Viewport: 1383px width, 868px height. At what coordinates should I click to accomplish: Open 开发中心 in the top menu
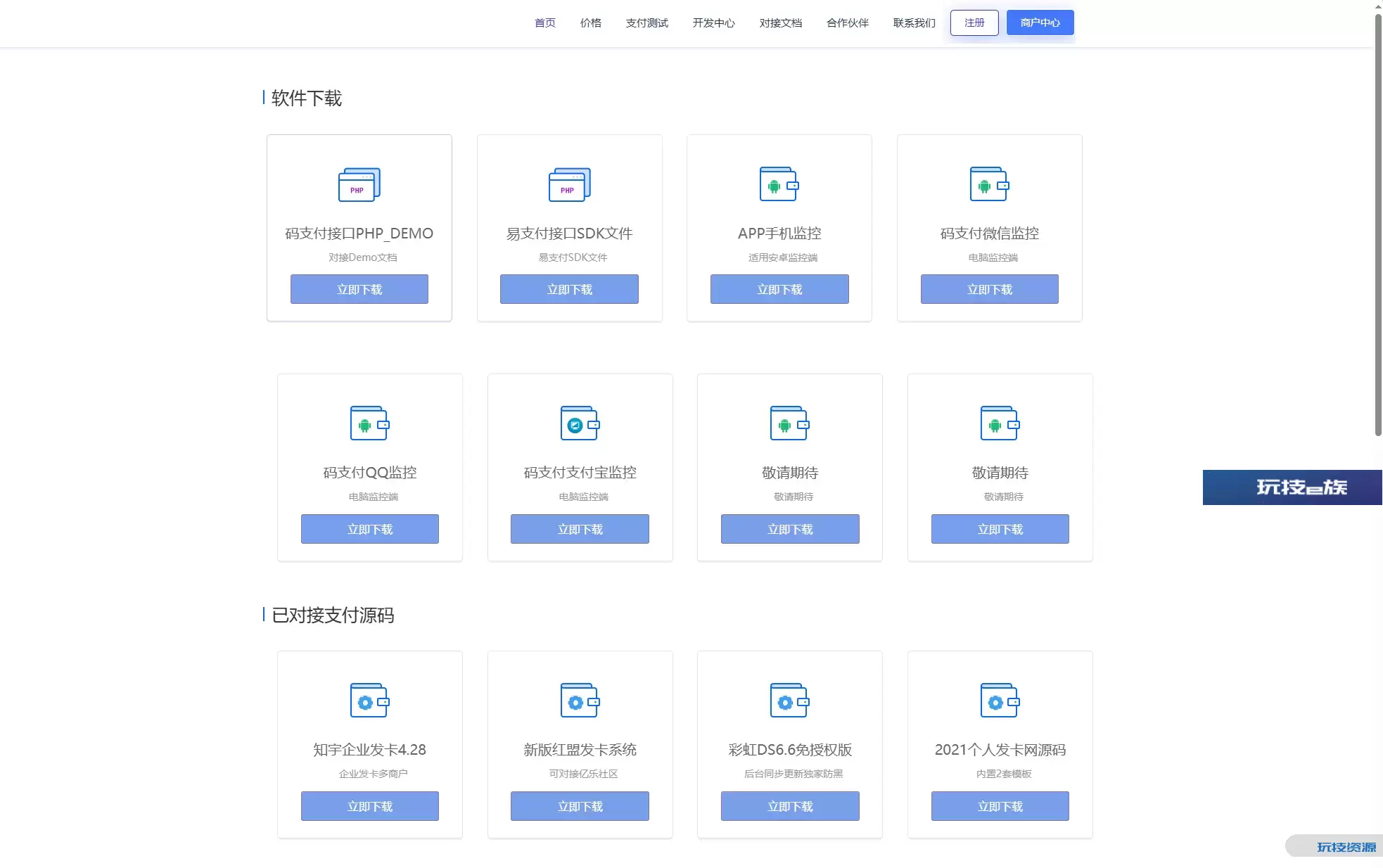(714, 23)
